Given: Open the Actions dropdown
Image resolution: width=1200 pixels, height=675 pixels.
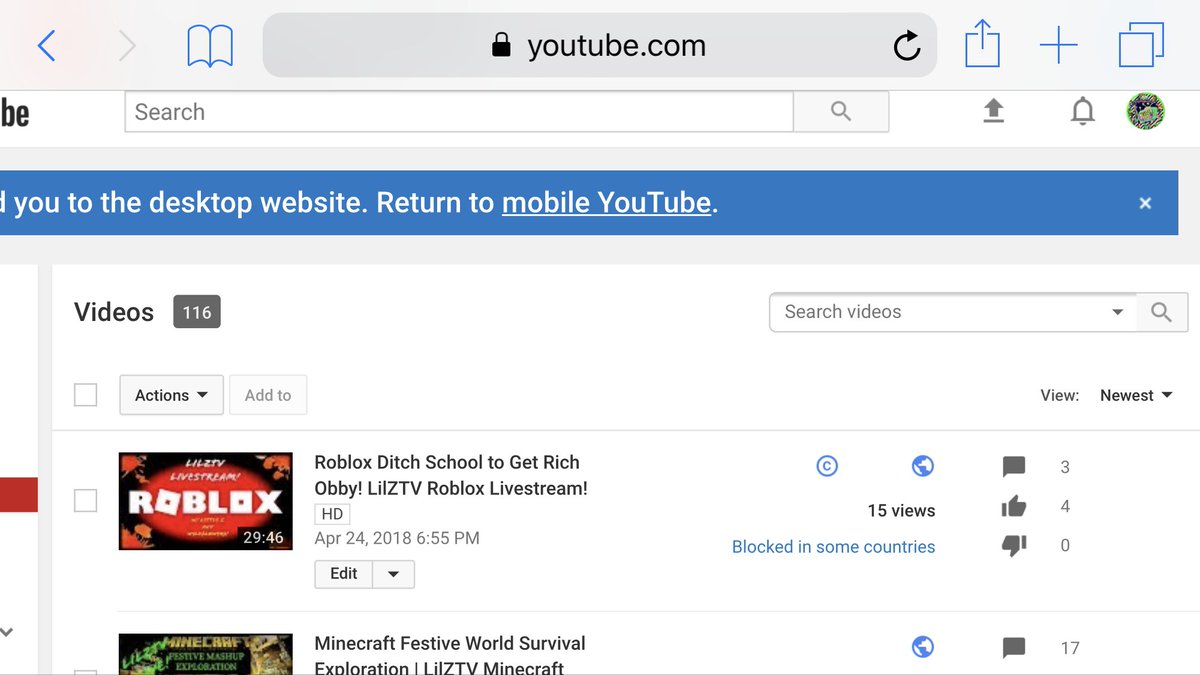Looking at the screenshot, I should tap(171, 395).
